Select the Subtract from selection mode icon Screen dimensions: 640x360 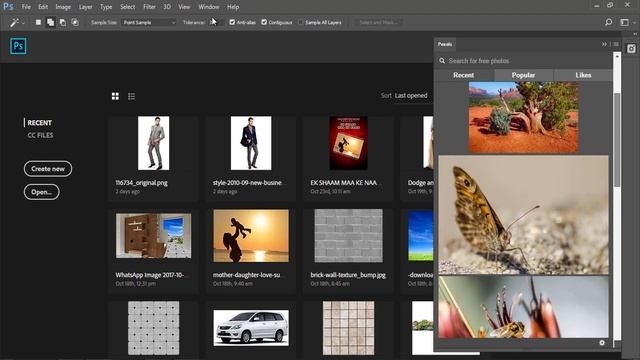click(62, 22)
